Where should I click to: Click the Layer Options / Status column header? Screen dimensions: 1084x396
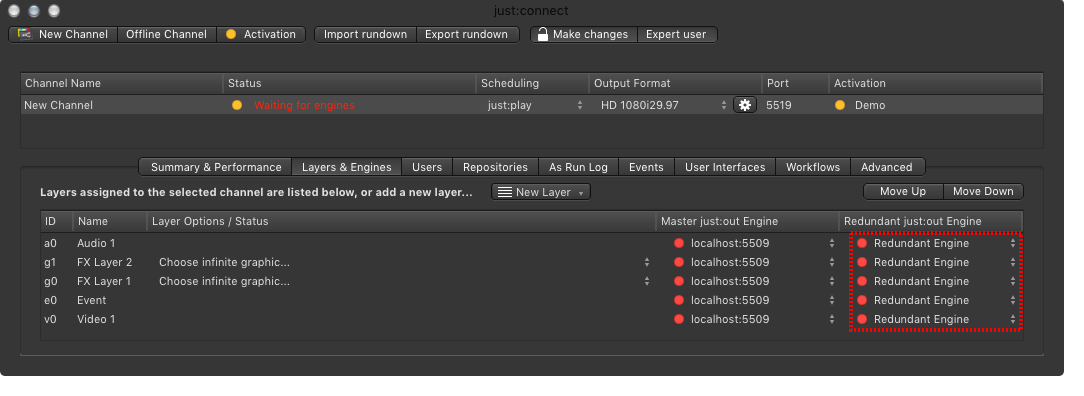(x=402, y=221)
